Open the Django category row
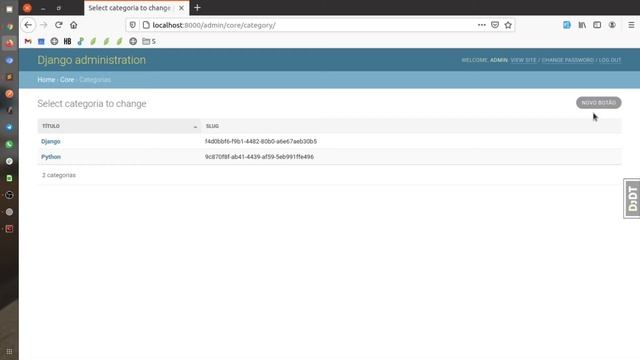 click(x=51, y=141)
